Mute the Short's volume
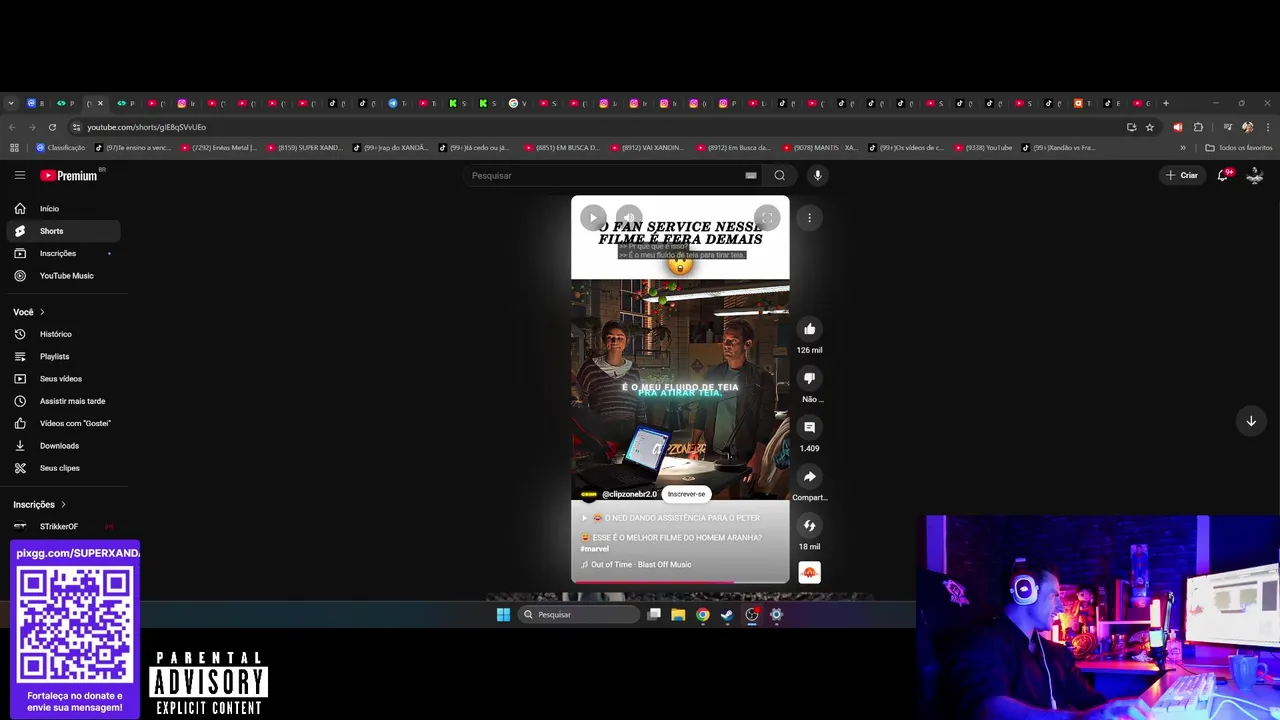 (x=629, y=217)
